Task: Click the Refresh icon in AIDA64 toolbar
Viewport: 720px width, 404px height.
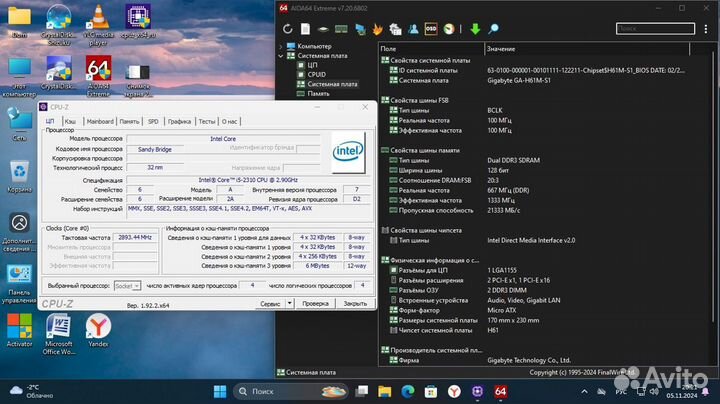Action: tap(287, 29)
